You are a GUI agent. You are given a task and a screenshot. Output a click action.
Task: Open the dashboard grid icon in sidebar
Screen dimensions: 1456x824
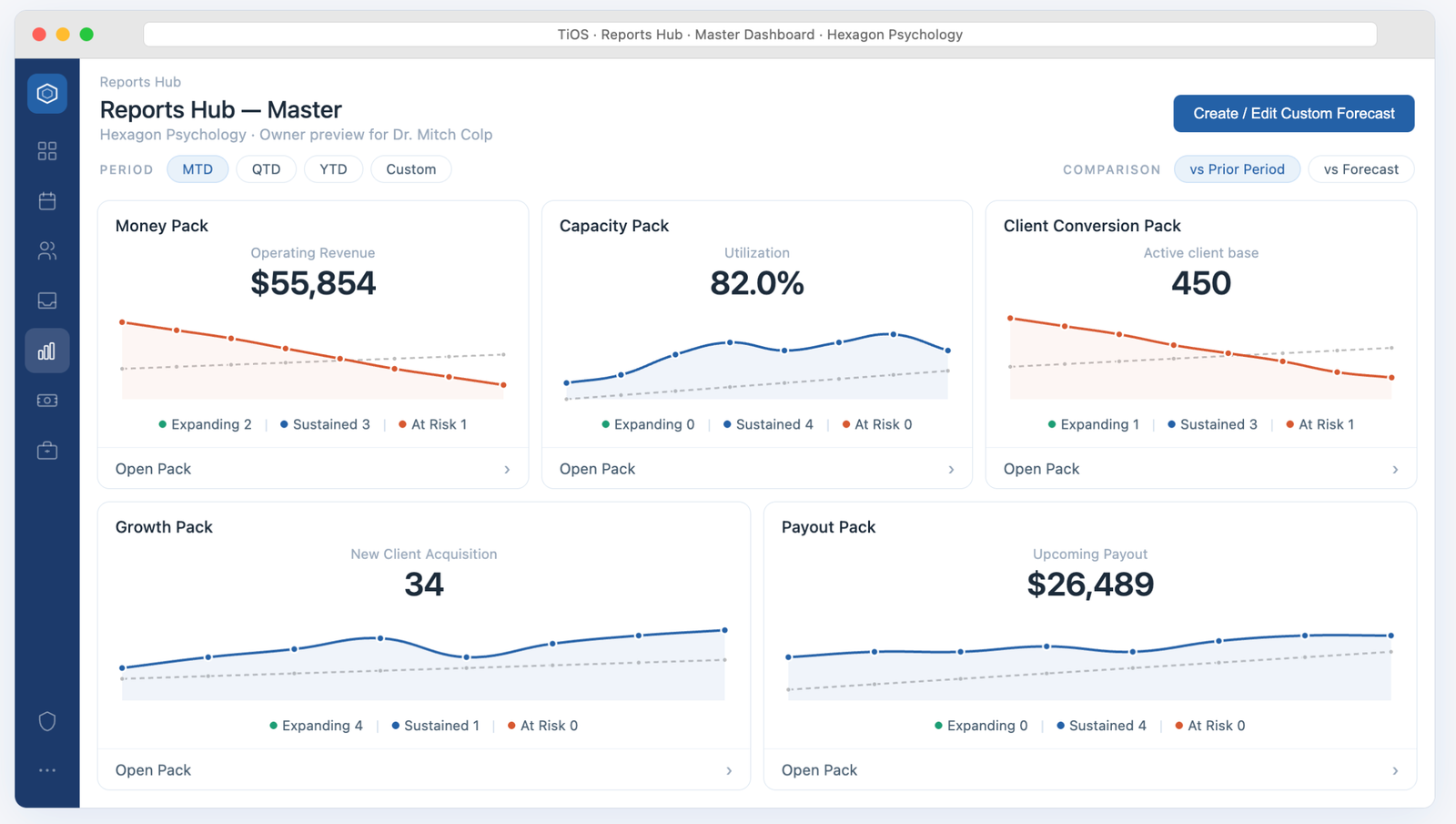click(47, 151)
